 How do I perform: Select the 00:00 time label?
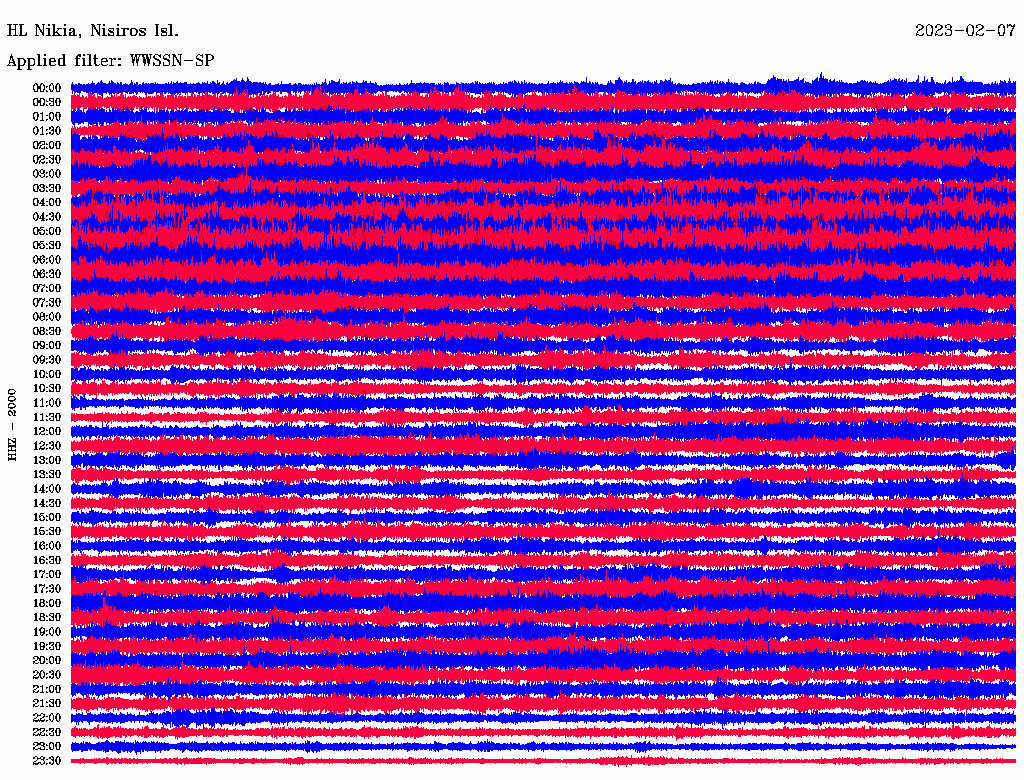coord(47,88)
